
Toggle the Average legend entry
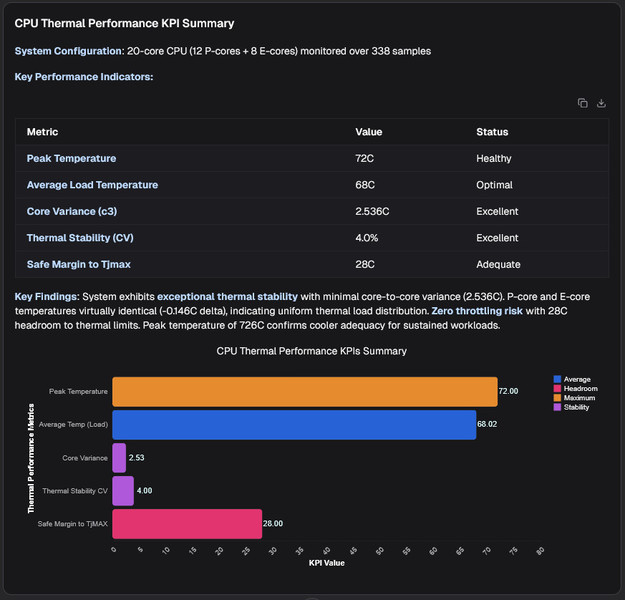[x=577, y=380]
